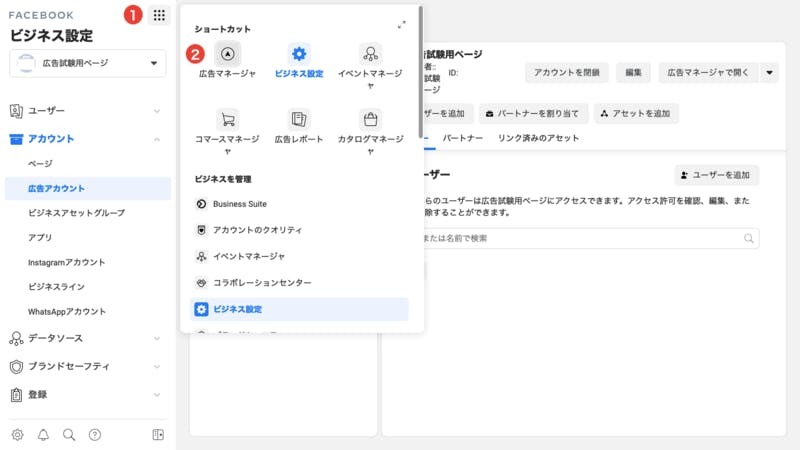The image size is (800, 450).
Task: Open コマースマネージャ cart shortcut
Action: [228, 120]
